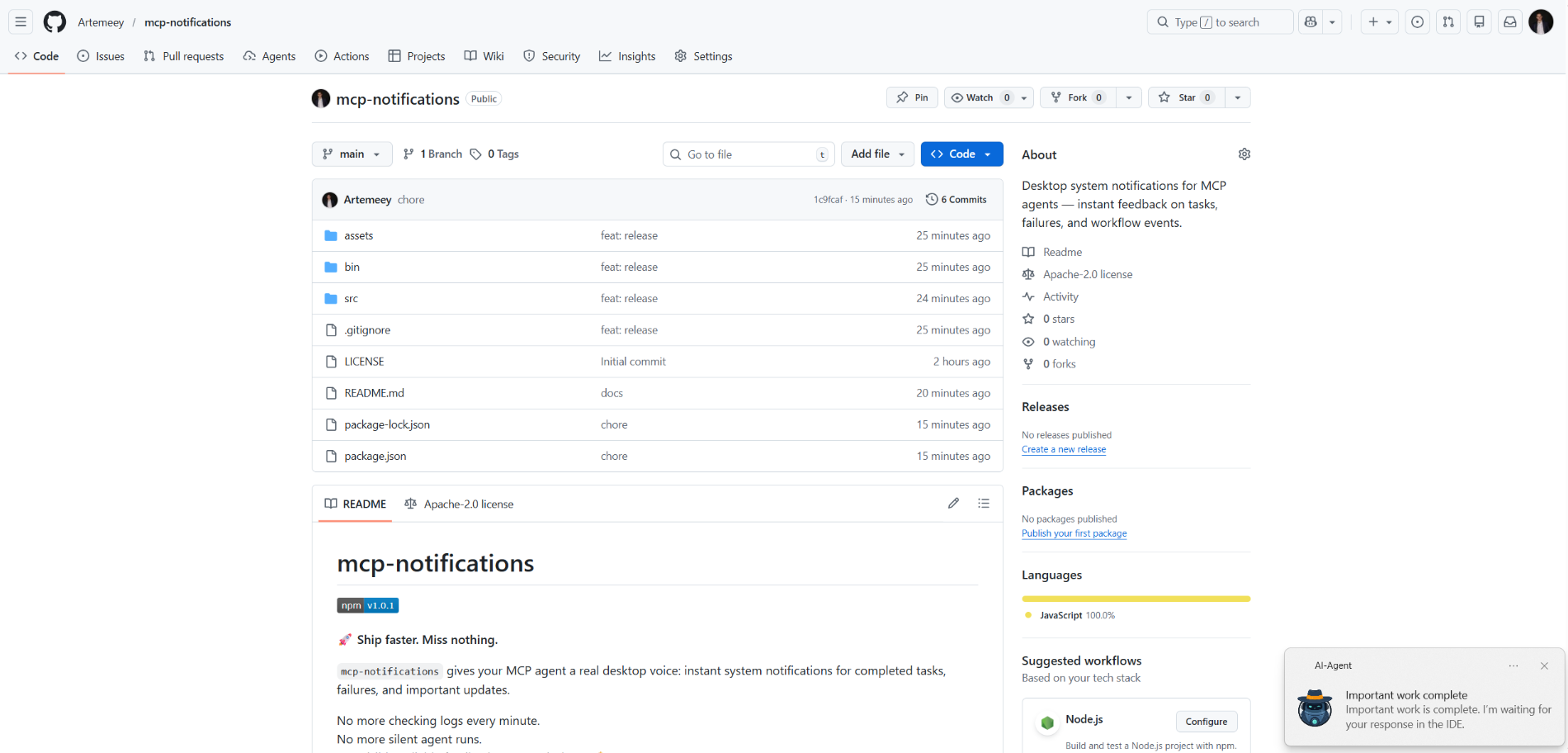Open the Initial commit message link
Viewport: 1568px width, 753px height.
633,362
